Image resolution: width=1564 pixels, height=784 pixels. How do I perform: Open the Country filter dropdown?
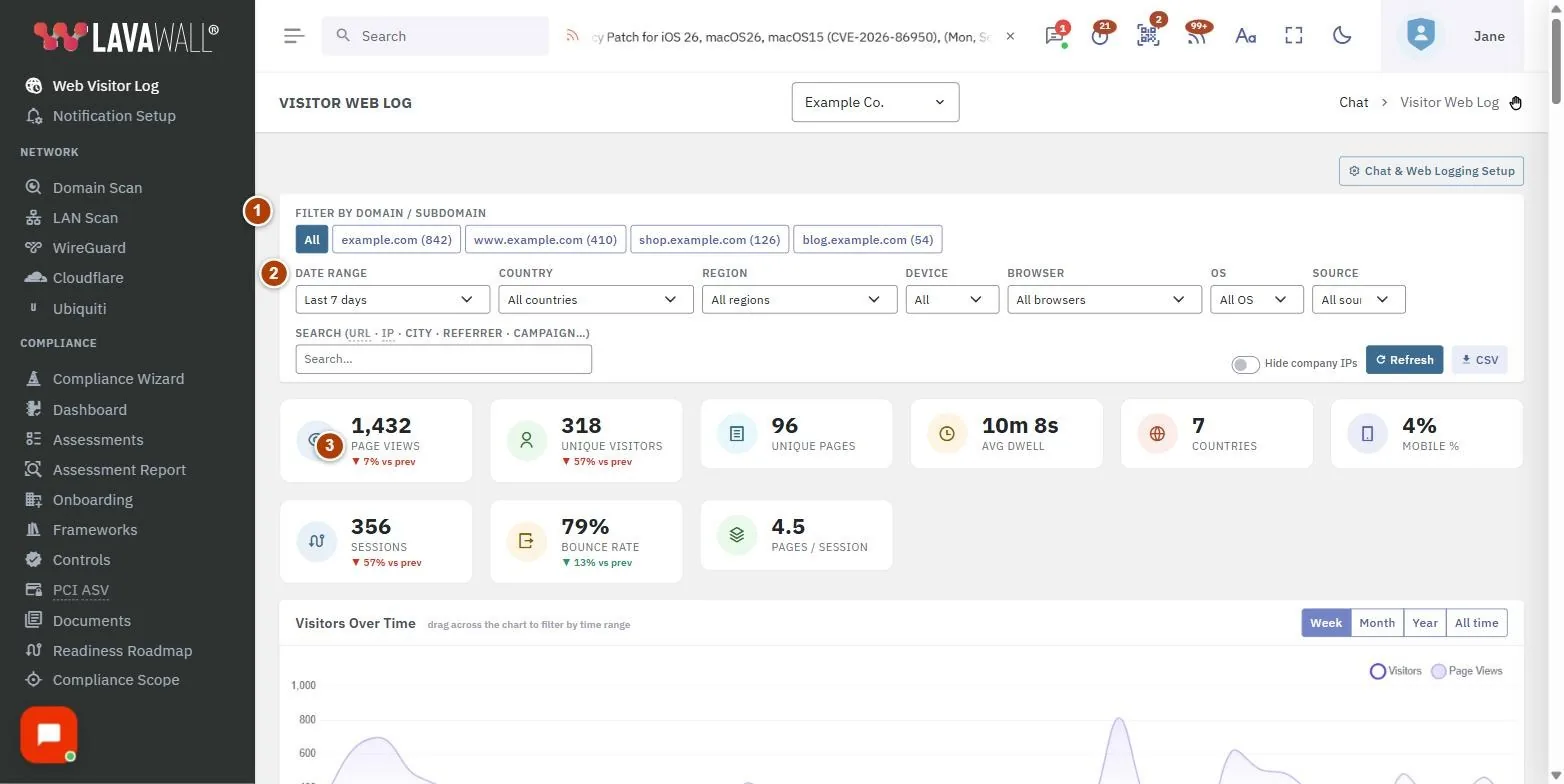596,299
